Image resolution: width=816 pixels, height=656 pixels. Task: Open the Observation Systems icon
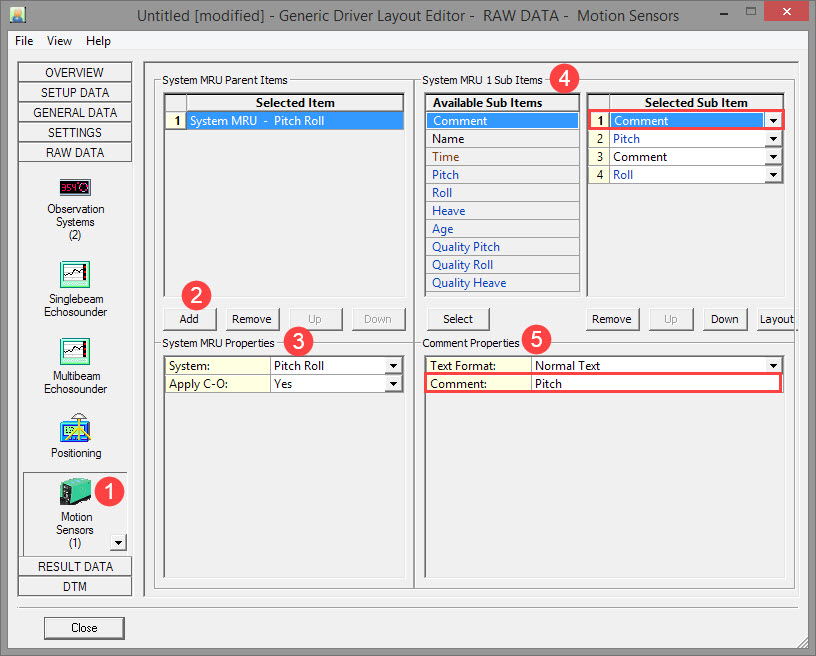[75, 188]
